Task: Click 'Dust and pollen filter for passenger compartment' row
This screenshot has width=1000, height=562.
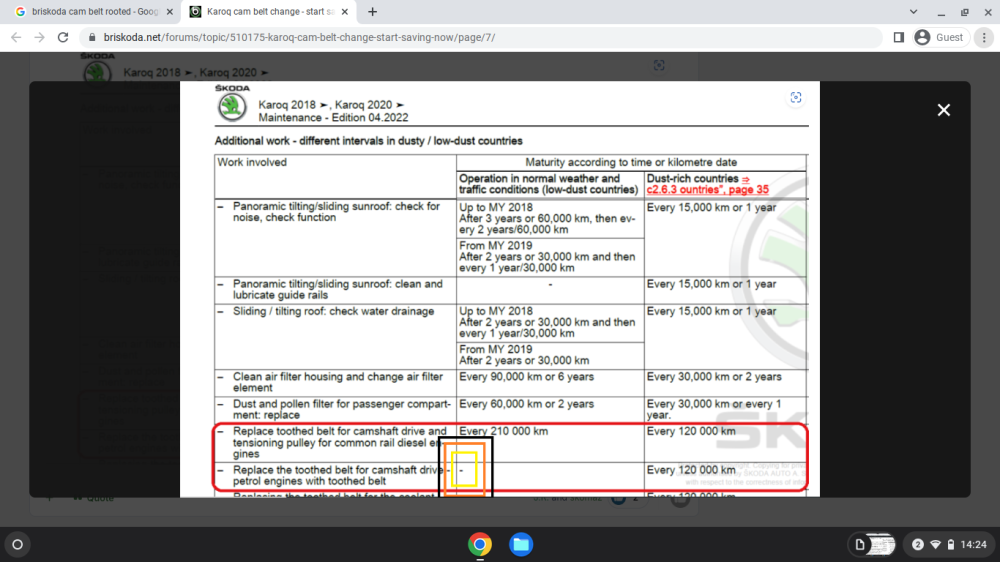Action: [341, 410]
